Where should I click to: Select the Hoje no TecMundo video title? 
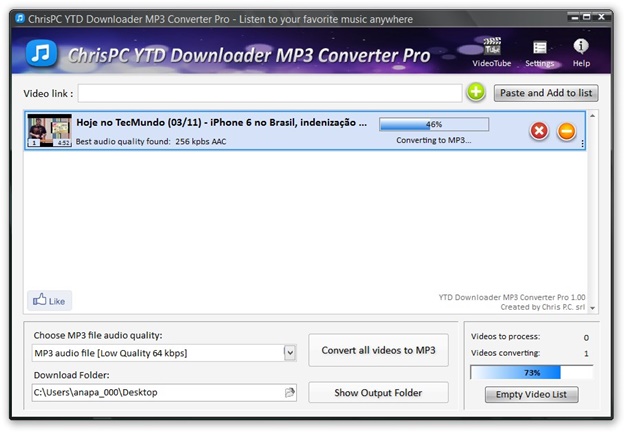coord(221,122)
